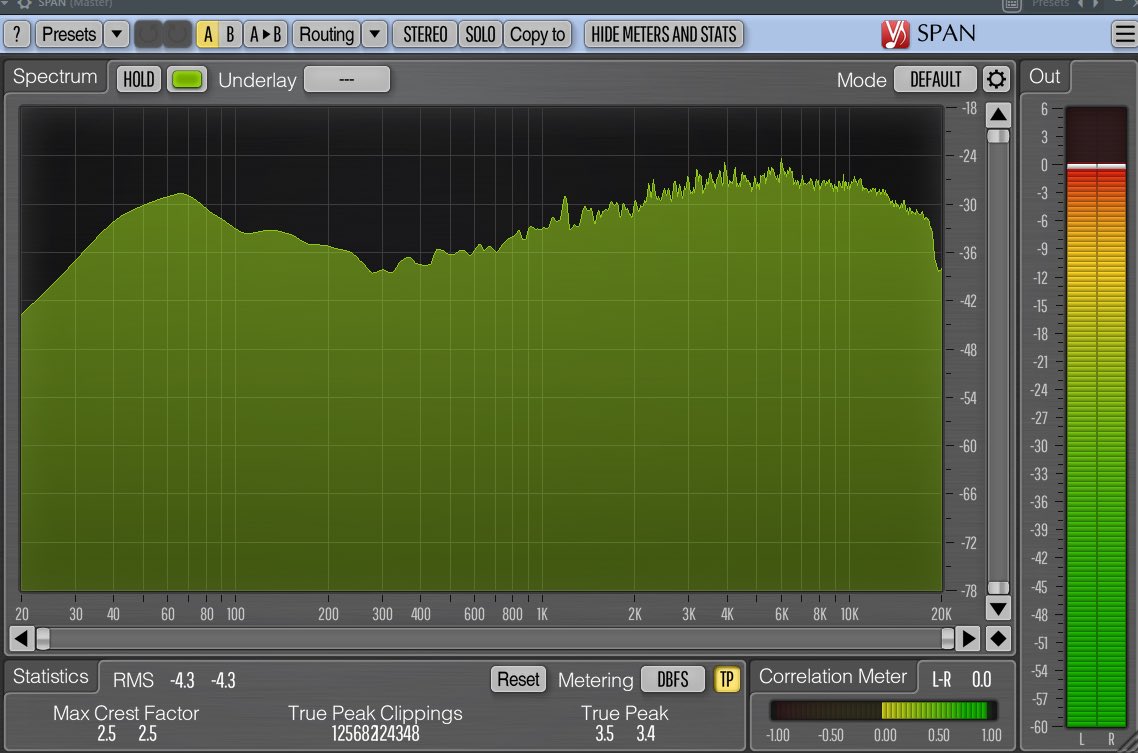Click the left handle of frequency range slider
The image size is (1138, 753).
[x=43, y=638]
